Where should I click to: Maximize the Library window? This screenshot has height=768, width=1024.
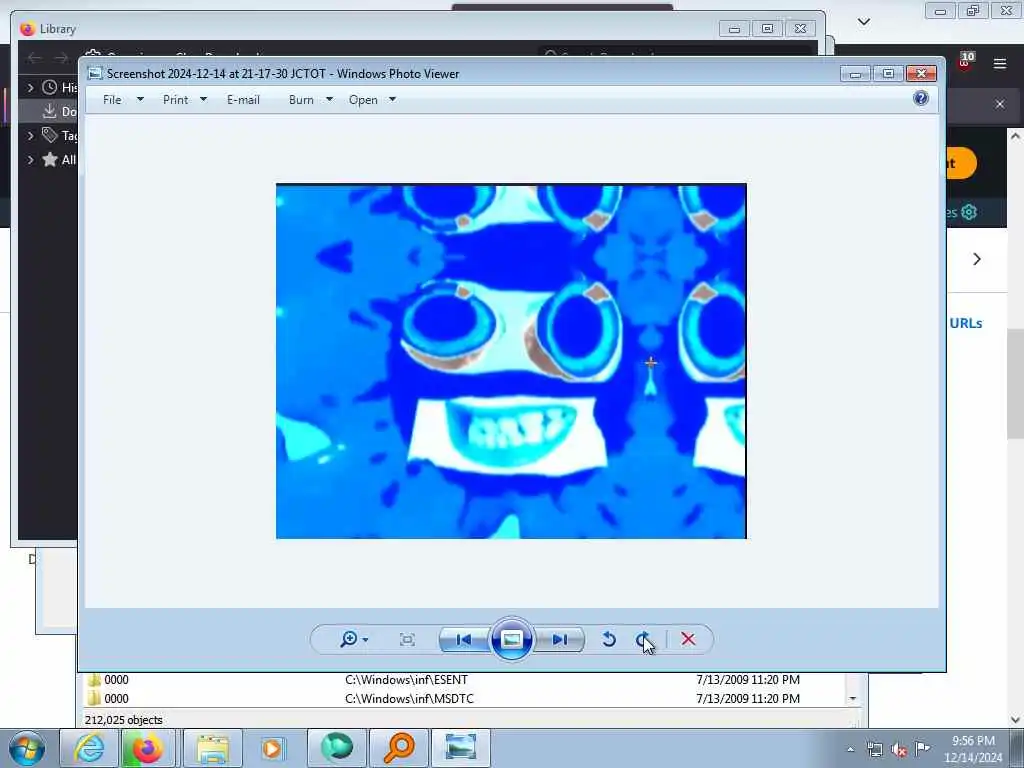(x=767, y=29)
